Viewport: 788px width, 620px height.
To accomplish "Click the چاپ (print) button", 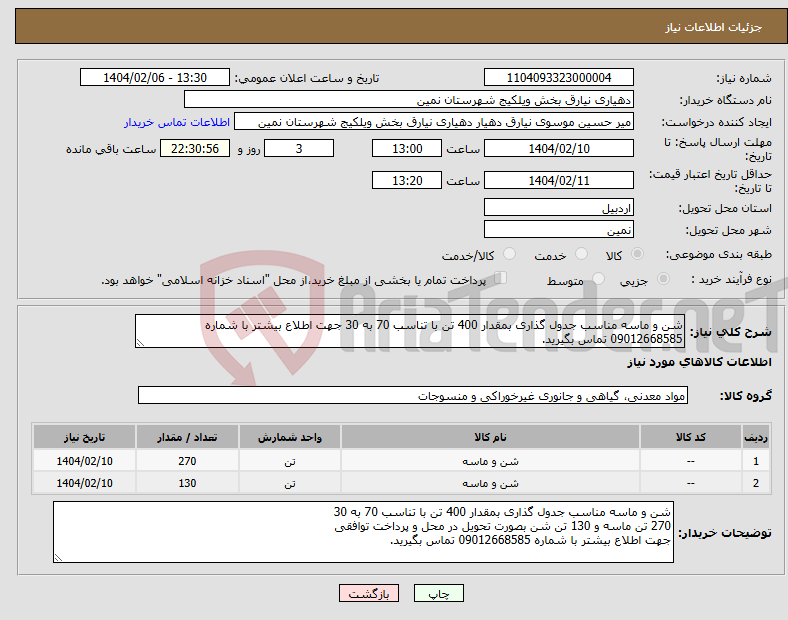I will [x=438, y=593].
